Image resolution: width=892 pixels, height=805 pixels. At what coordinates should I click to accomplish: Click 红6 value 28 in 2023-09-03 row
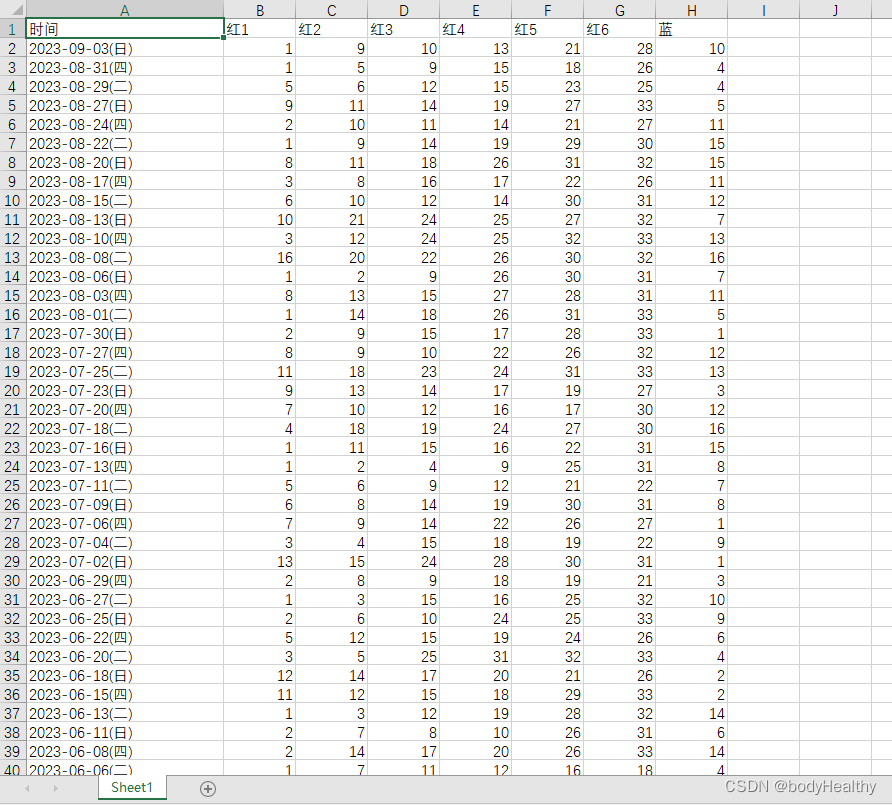(x=620, y=49)
